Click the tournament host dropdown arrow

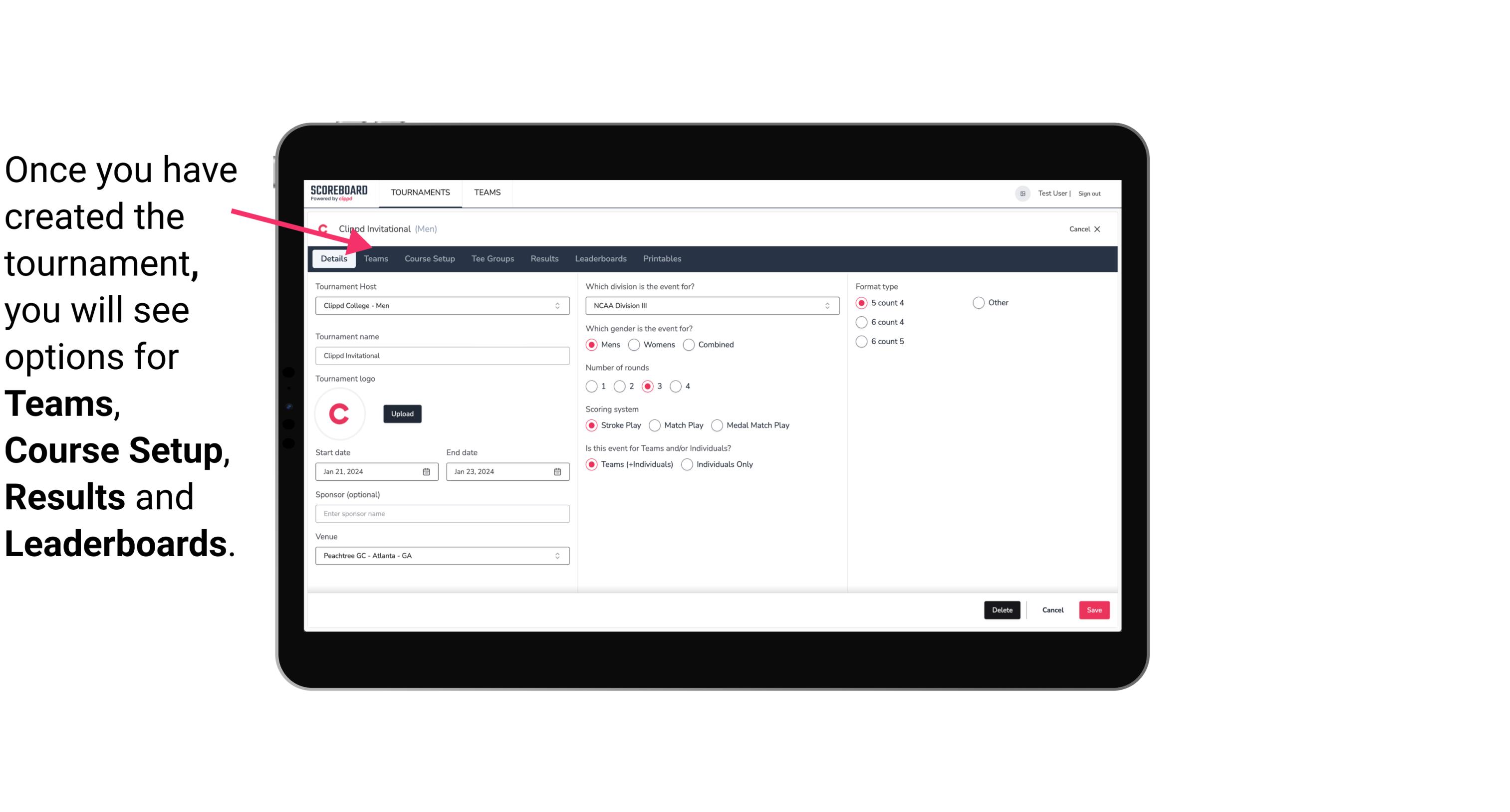tap(557, 305)
